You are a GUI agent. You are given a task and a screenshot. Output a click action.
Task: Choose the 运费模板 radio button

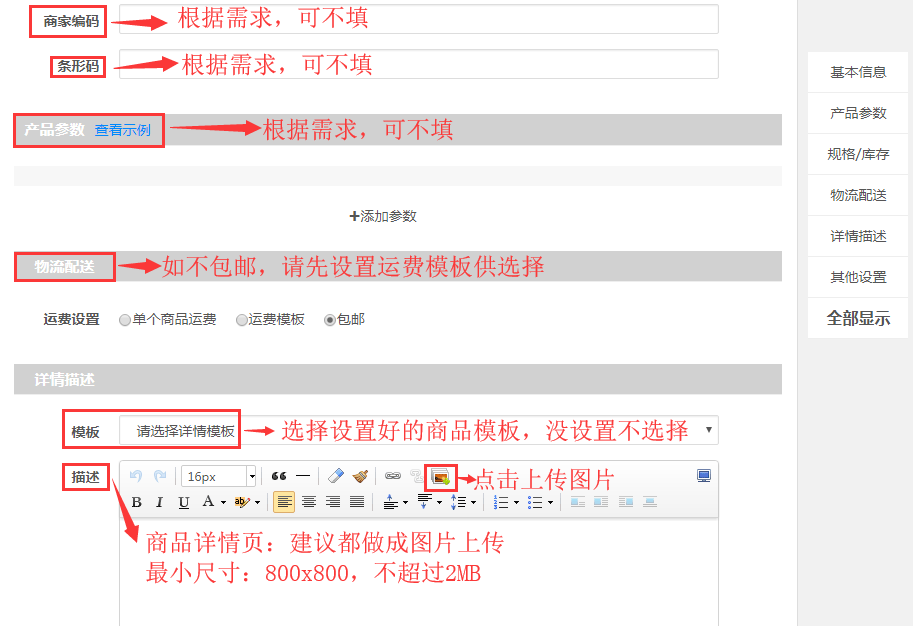click(x=242, y=320)
